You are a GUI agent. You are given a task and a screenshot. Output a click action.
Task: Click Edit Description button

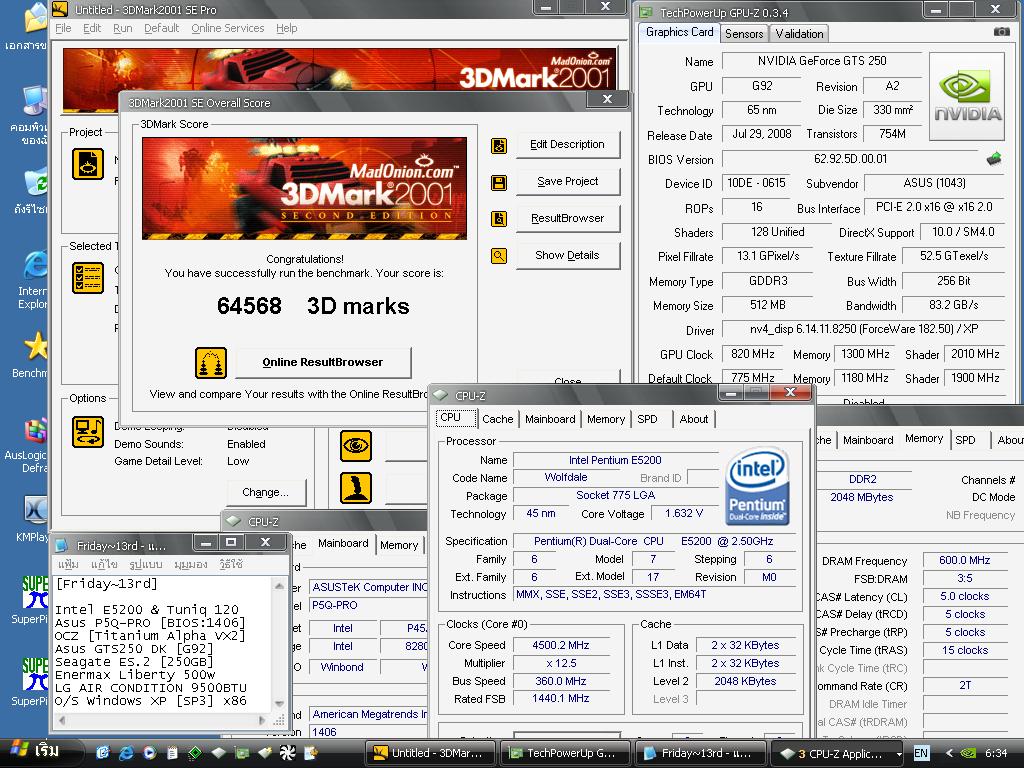[568, 145]
